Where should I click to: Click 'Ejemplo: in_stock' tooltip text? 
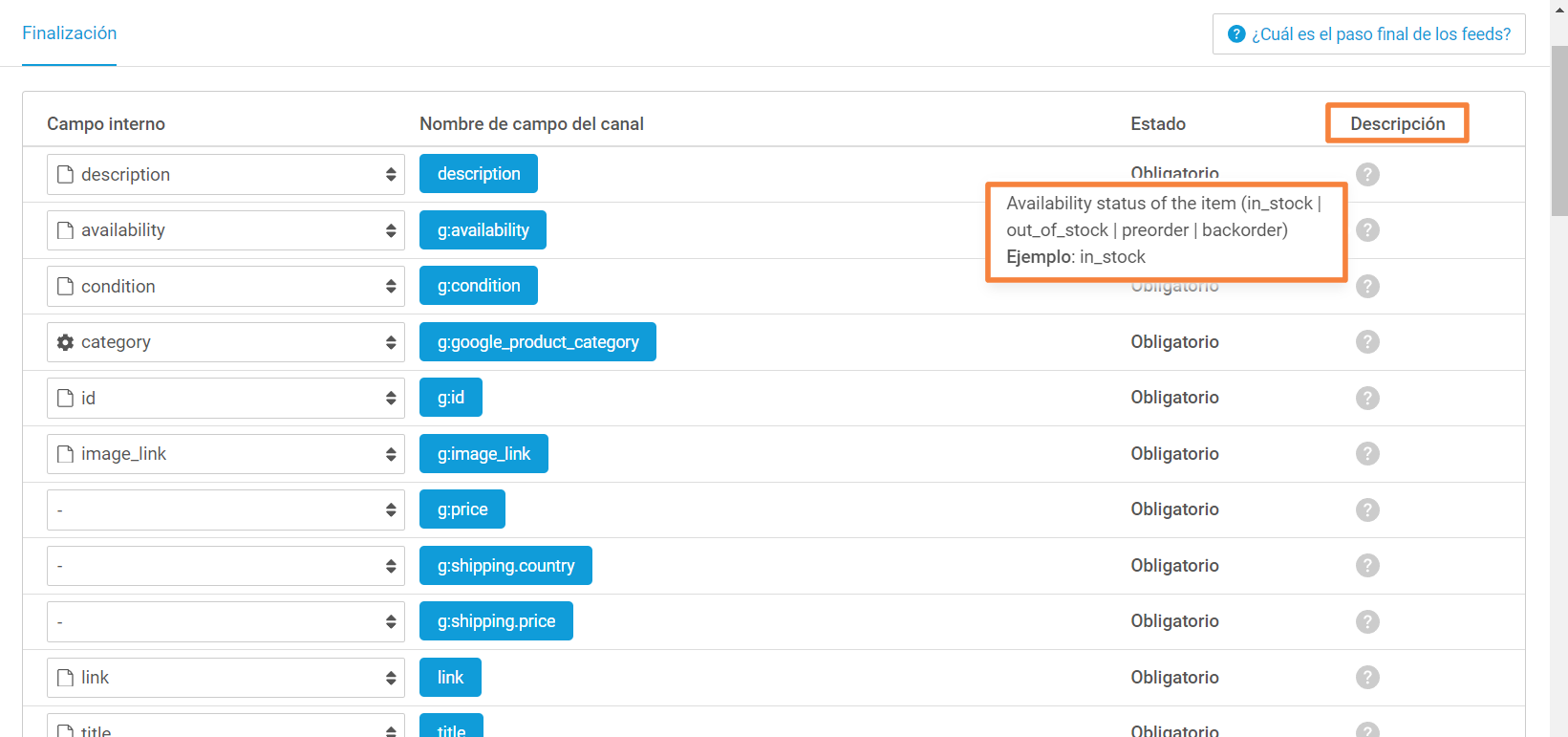[1076, 257]
